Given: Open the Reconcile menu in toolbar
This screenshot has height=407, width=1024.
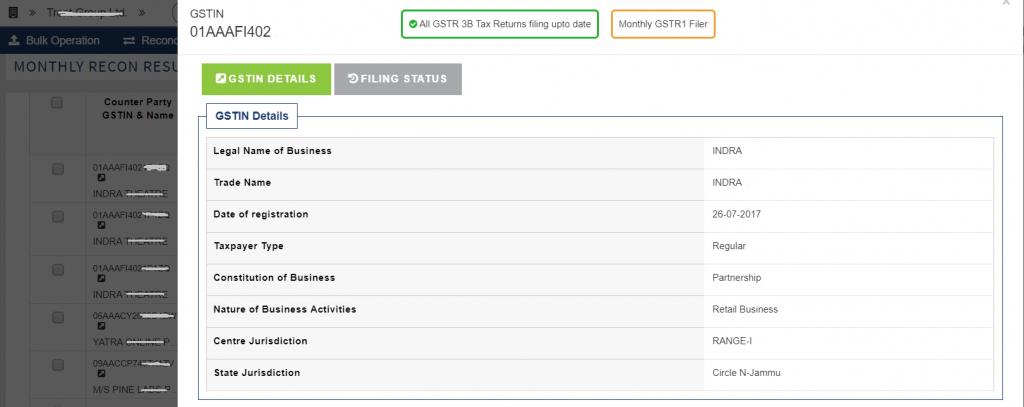Looking at the screenshot, I should pos(150,41).
